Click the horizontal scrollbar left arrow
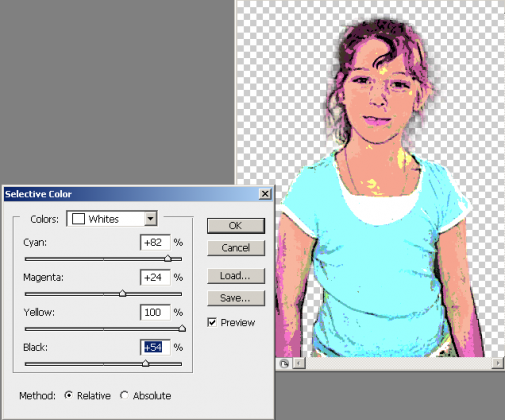 [x=299, y=363]
